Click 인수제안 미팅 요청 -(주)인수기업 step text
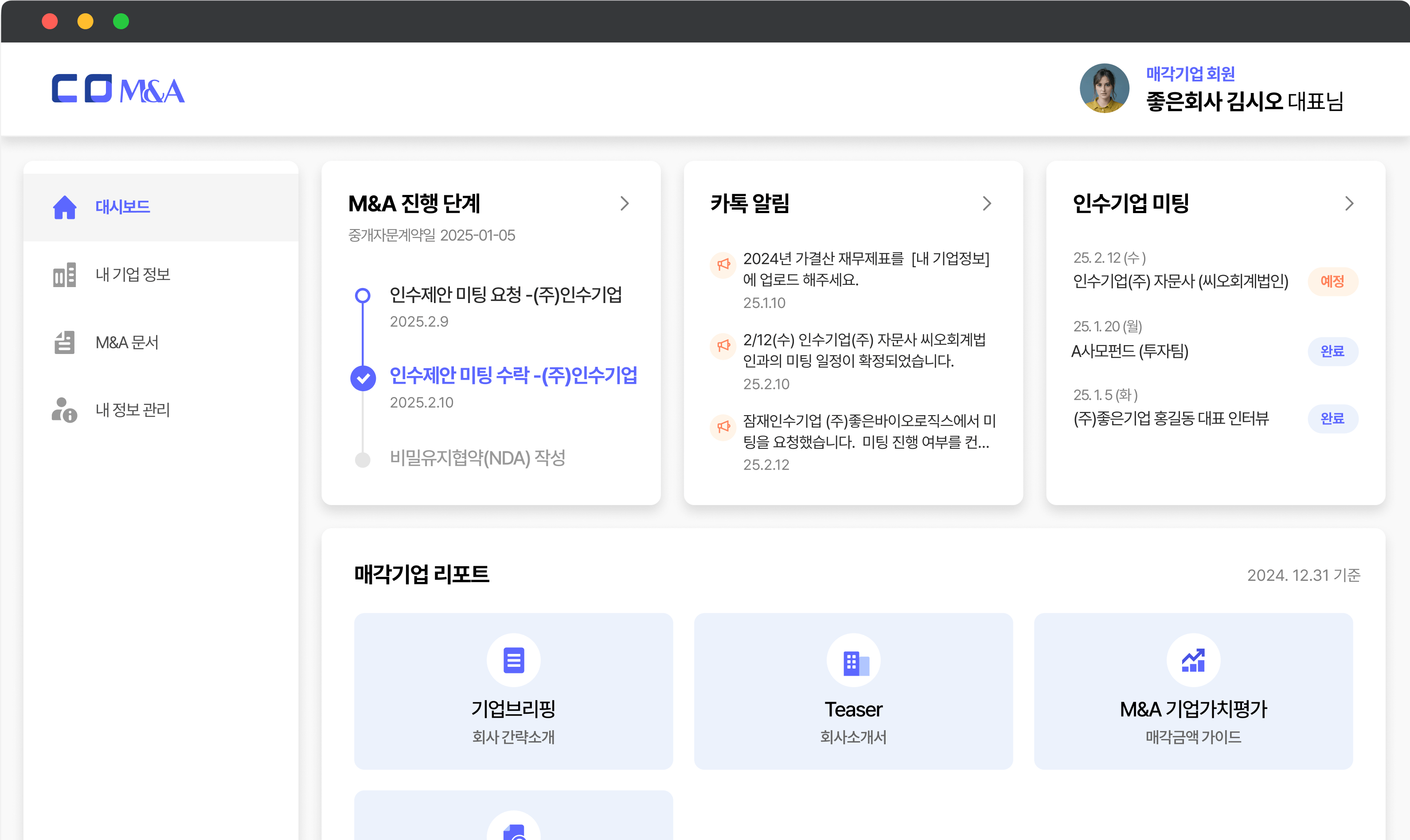1410x840 pixels. pyautogui.click(x=506, y=295)
